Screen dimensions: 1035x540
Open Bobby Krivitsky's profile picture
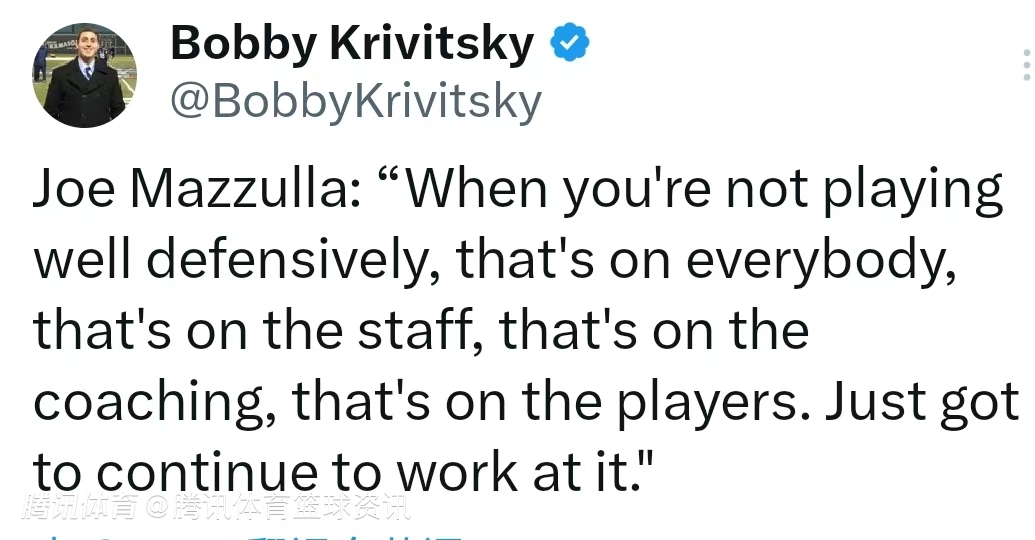84,75
